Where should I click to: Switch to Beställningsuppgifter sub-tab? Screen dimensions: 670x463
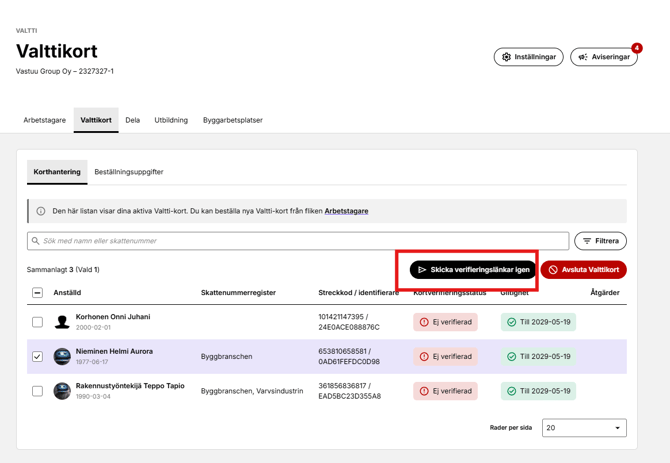129,172
